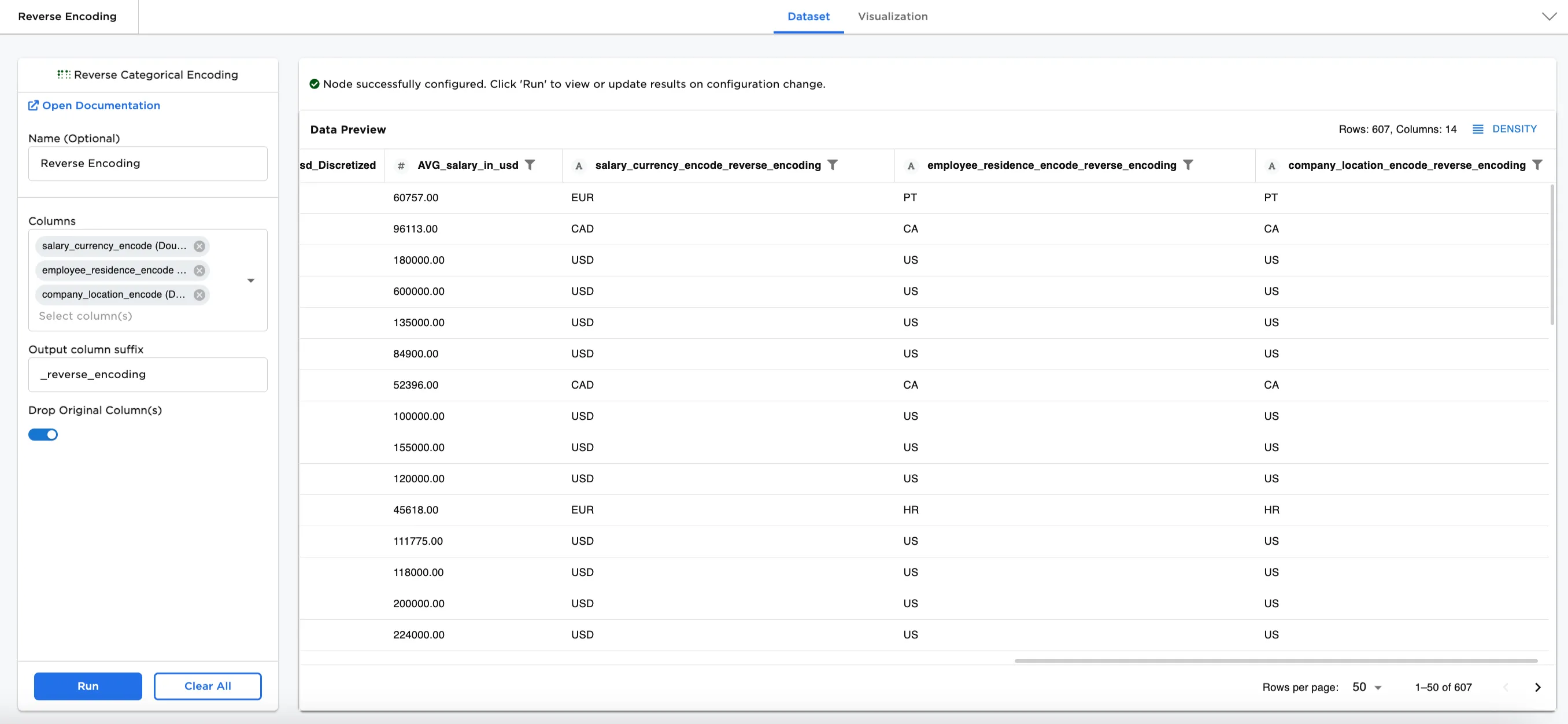
Task: Go to next page of rows
Action: 1537,687
